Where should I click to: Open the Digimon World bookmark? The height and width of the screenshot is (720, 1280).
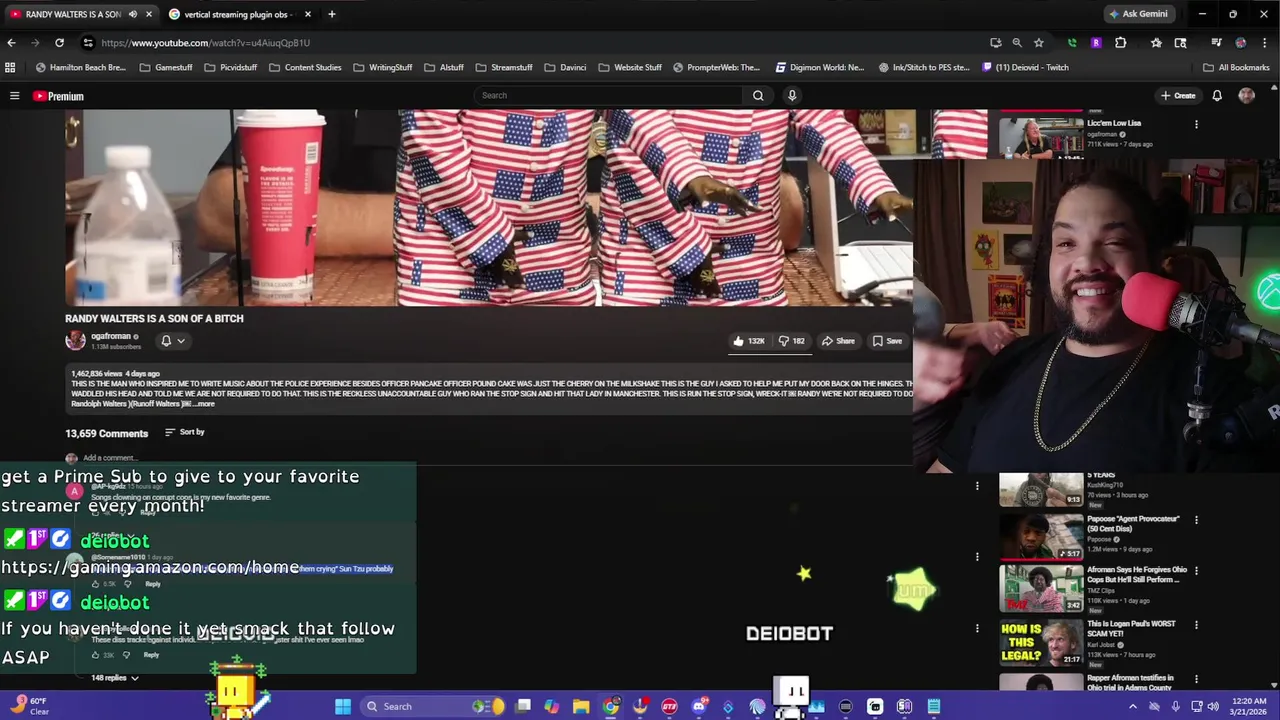tap(820, 68)
